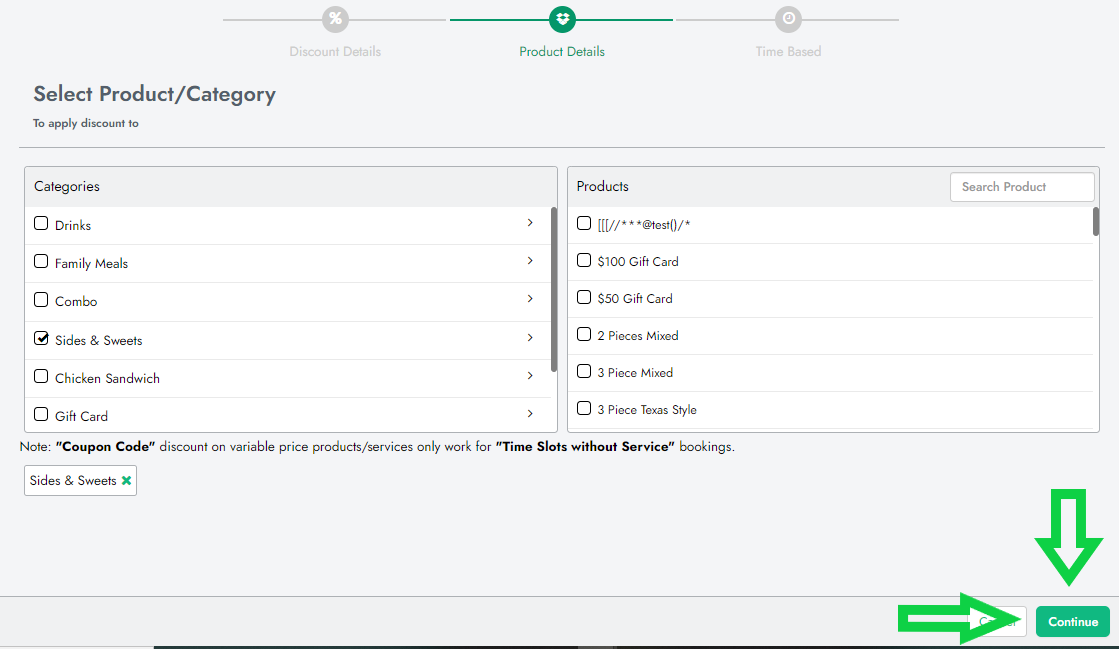Image resolution: width=1119 pixels, height=649 pixels.
Task: Expand the Combo category arrow
Action: click(530, 299)
